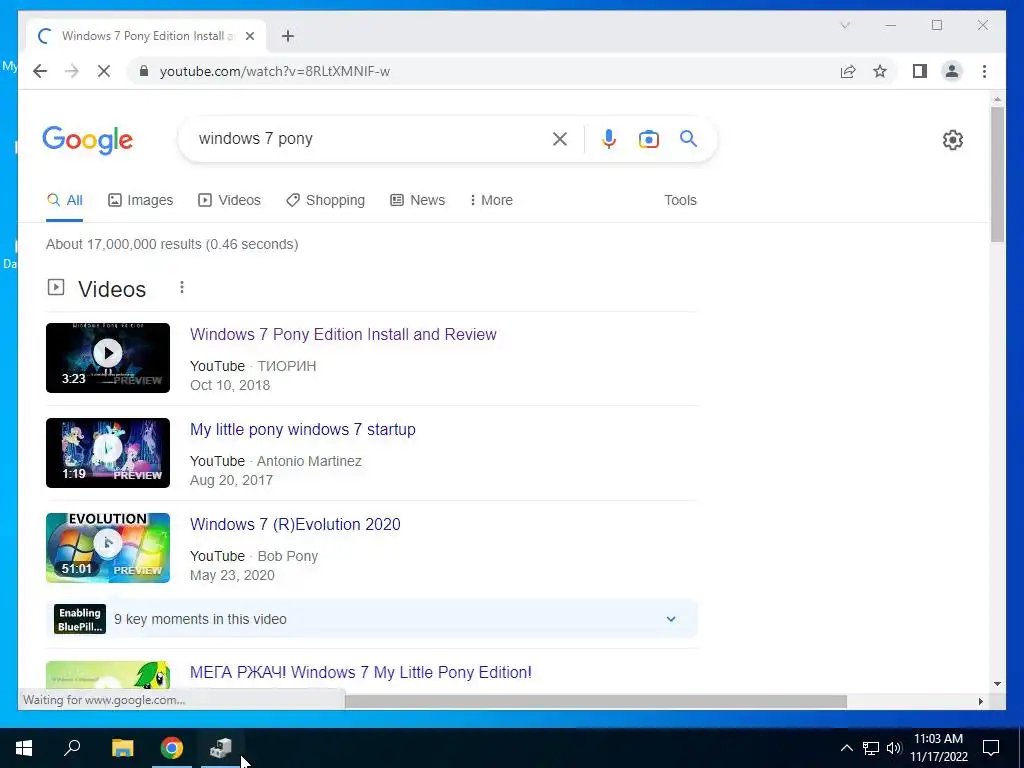Click the horizontal scrollbar thumb
Viewport: 1024px width, 768px height.
596,701
